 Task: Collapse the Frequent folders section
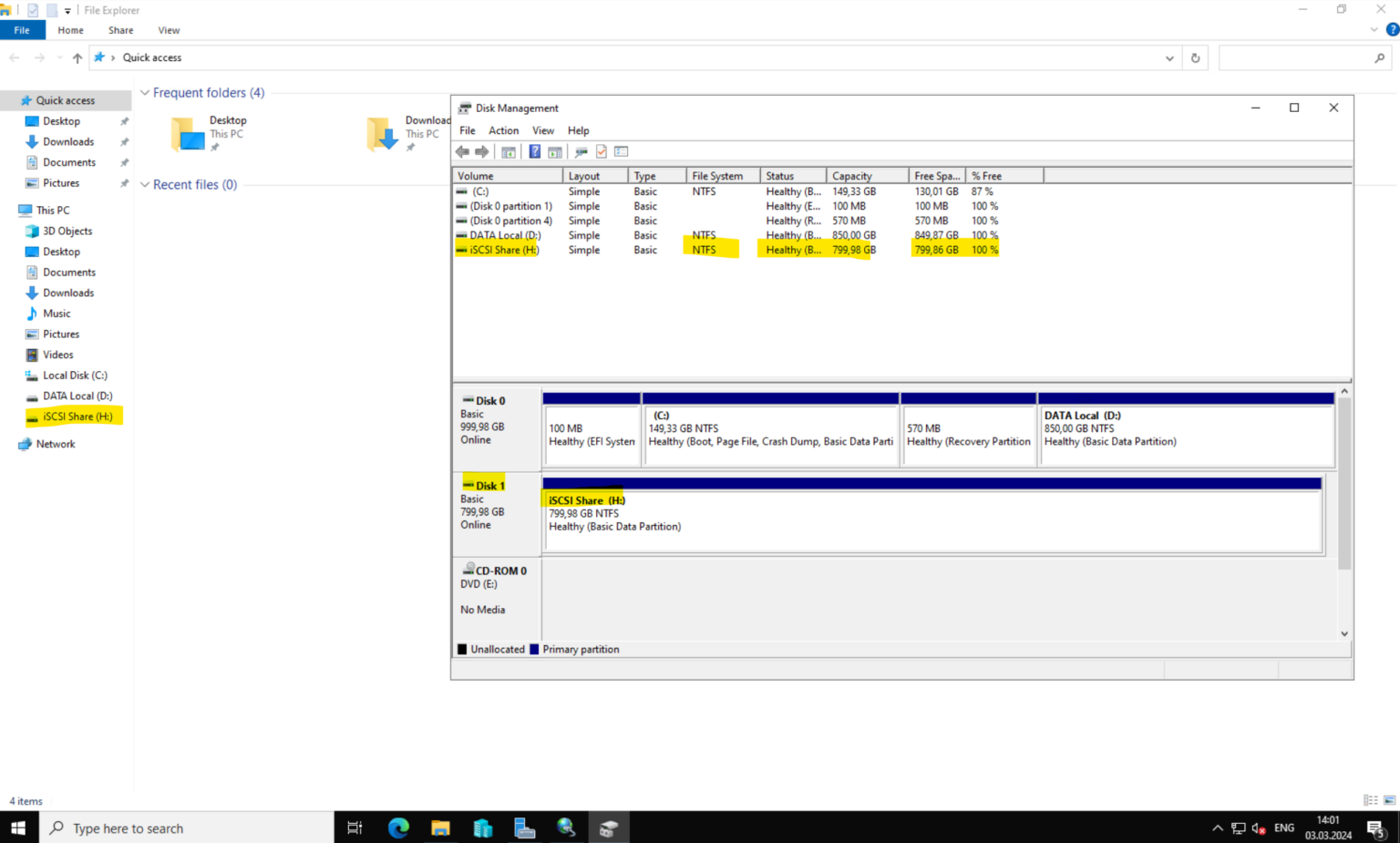pyautogui.click(x=145, y=92)
